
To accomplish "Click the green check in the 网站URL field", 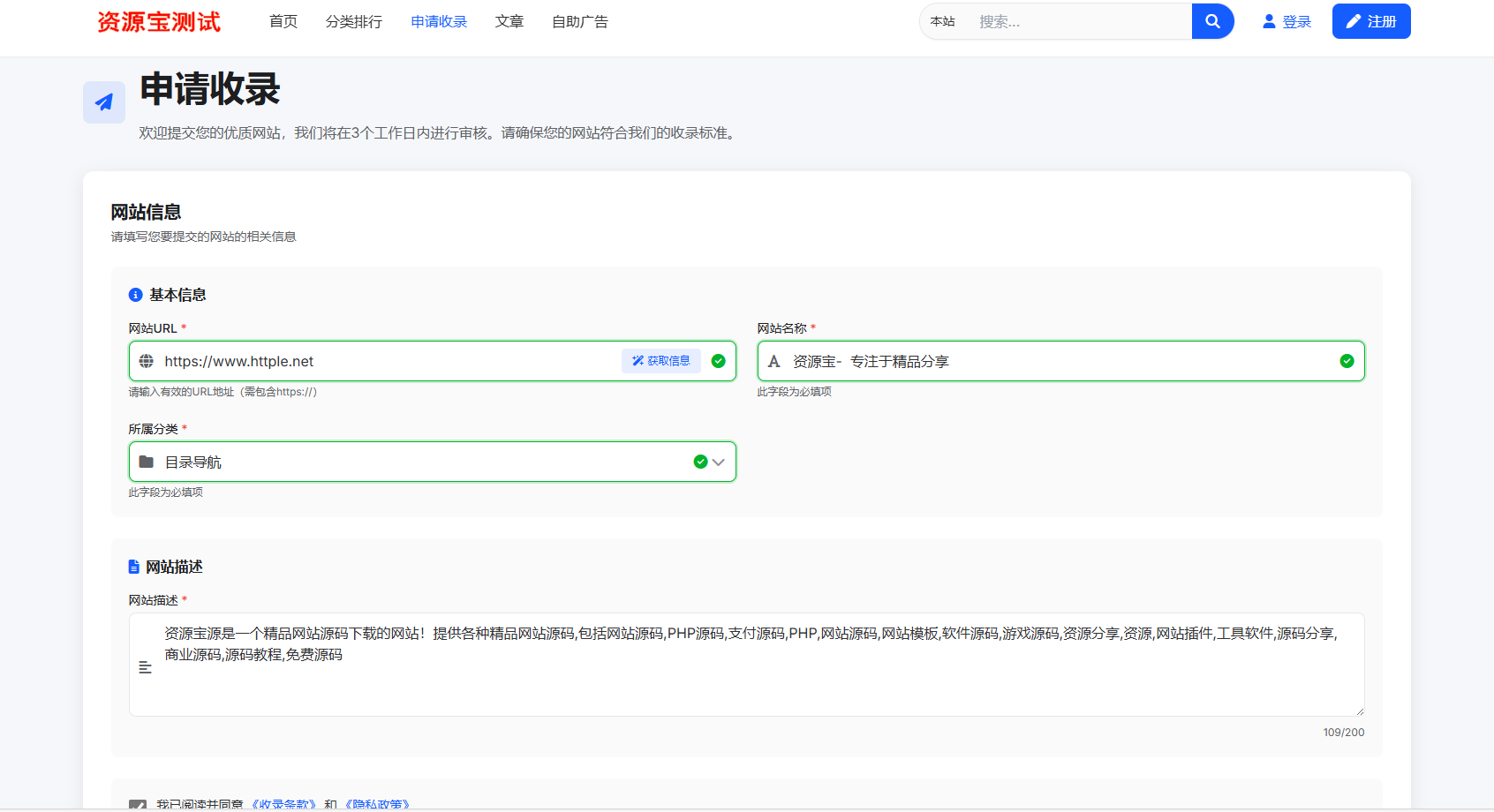I will click(719, 361).
